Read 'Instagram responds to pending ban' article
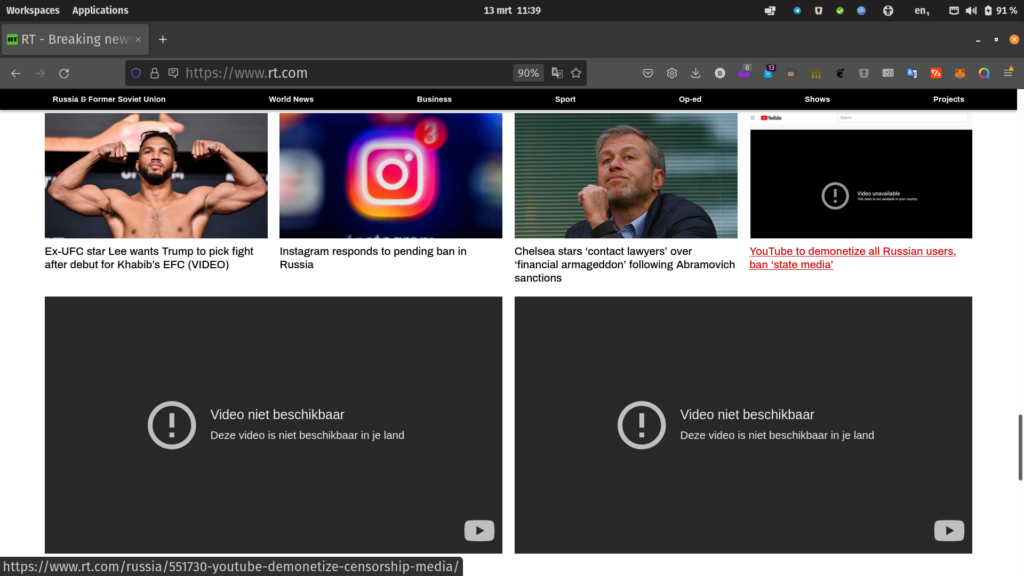Image resolution: width=1024 pixels, height=576 pixels. click(x=373, y=258)
